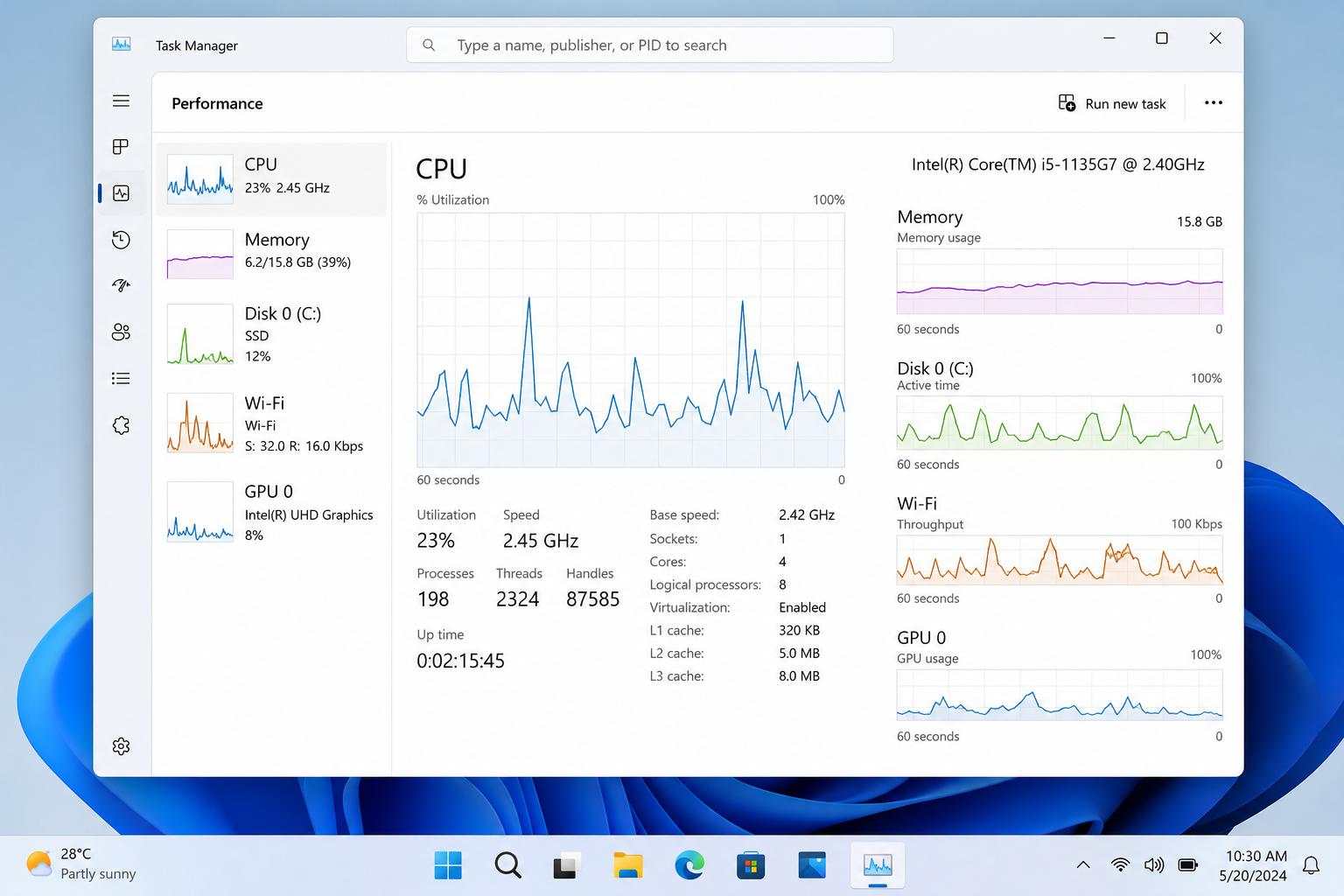This screenshot has width=1344, height=896.
Task: Click the 100 Kbps throughput scale label
Action: [x=1197, y=524]
